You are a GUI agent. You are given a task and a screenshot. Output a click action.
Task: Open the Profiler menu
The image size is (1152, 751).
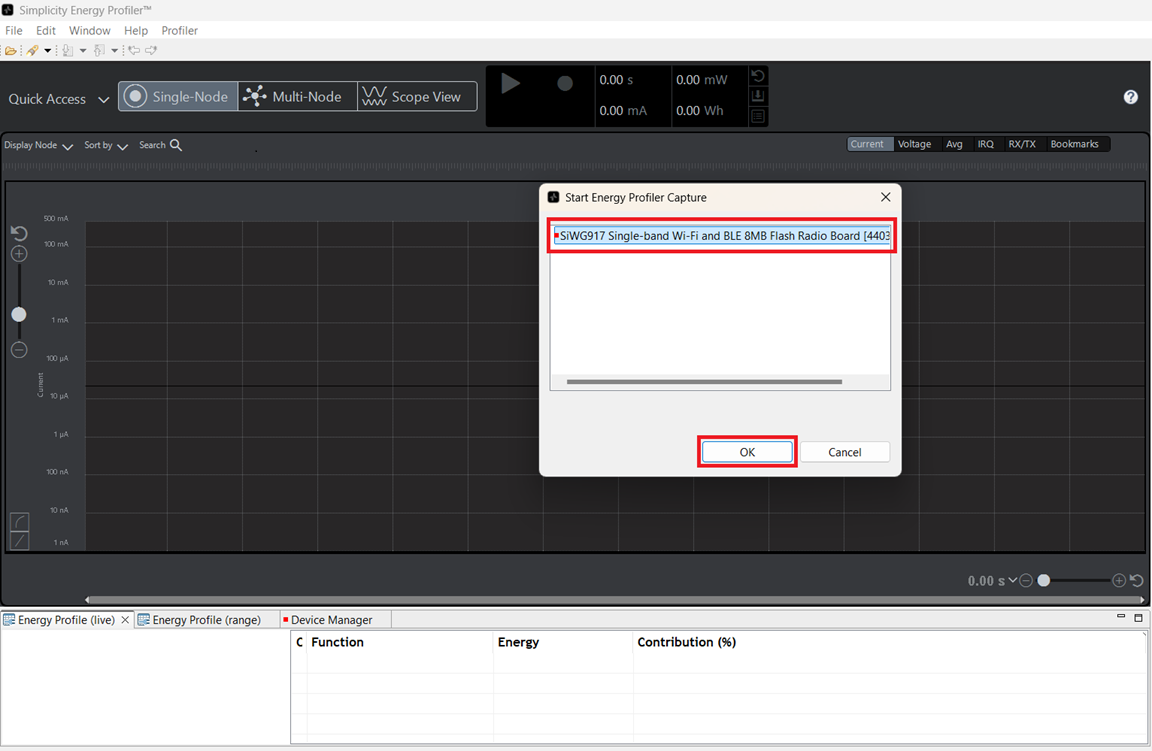click(x=179, y=30)
